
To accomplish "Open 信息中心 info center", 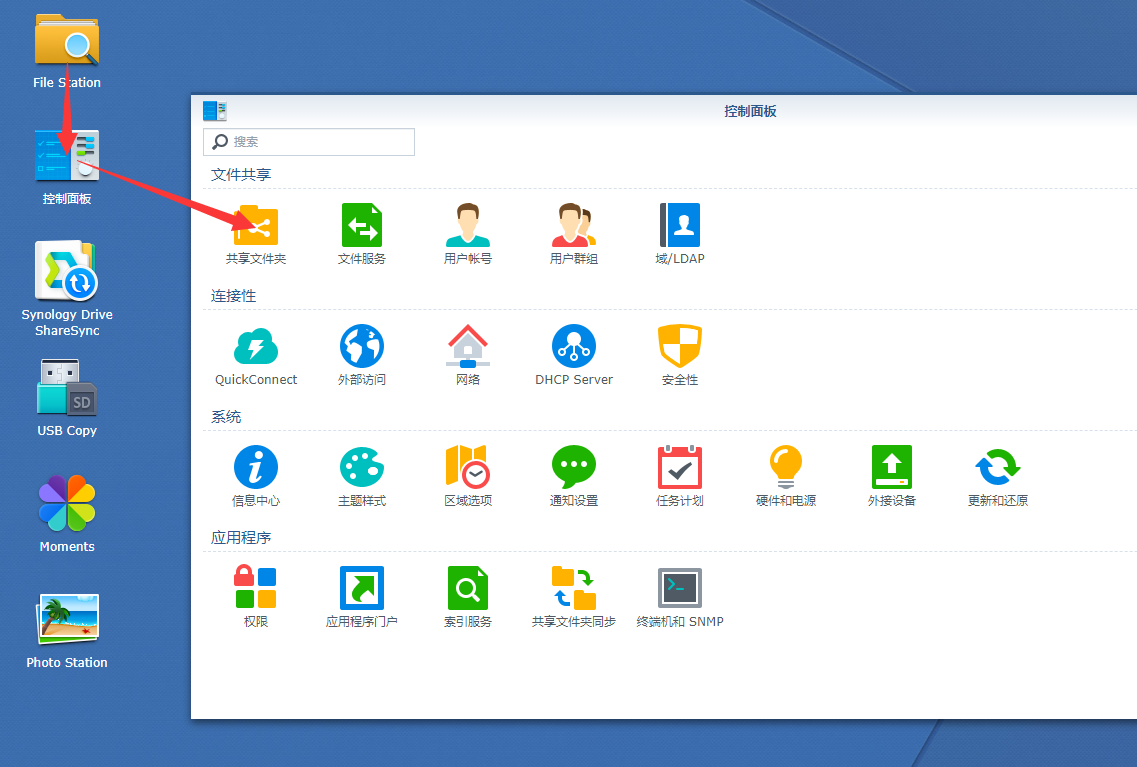I will [256, 468].
